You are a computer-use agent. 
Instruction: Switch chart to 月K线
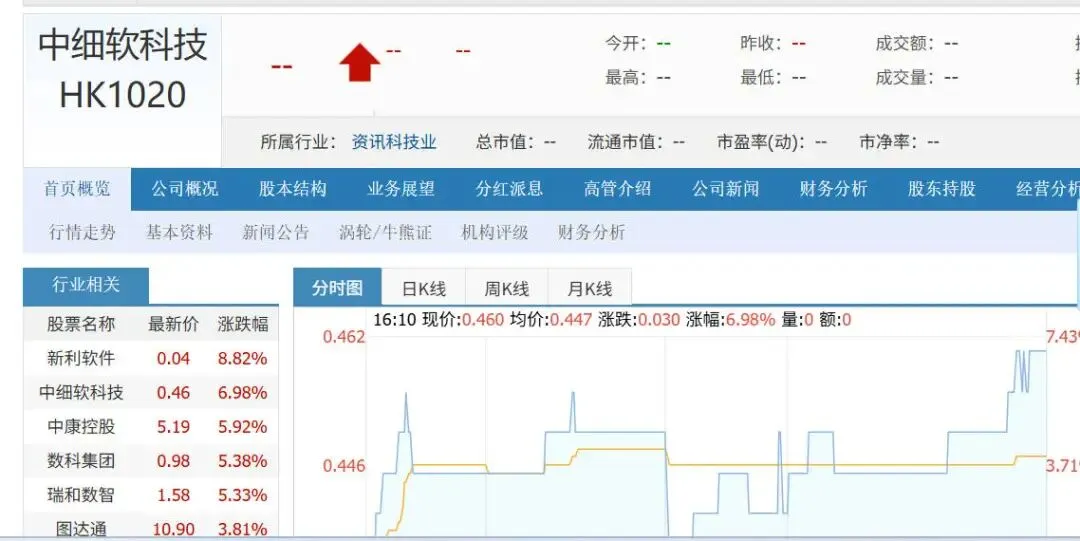click(x=590, y=288)
